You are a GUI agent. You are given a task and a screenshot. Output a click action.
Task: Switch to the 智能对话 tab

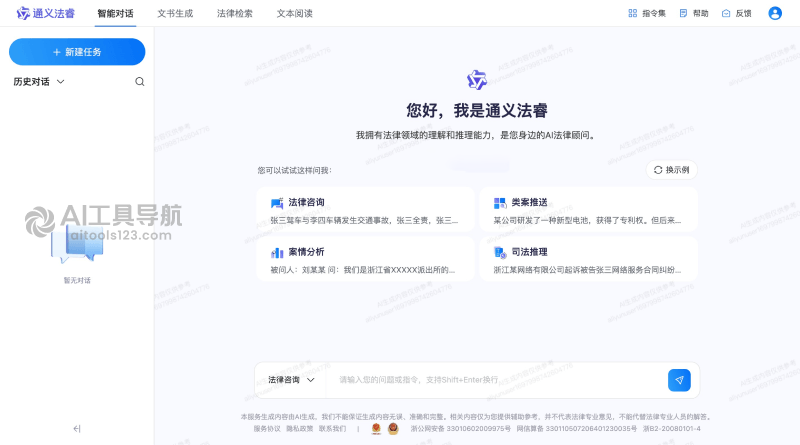click(115, 13)
